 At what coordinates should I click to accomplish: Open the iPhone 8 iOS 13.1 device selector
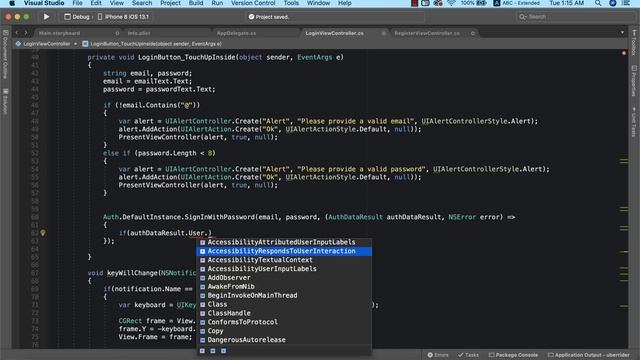pyautogui.click(x=123, y=17)
